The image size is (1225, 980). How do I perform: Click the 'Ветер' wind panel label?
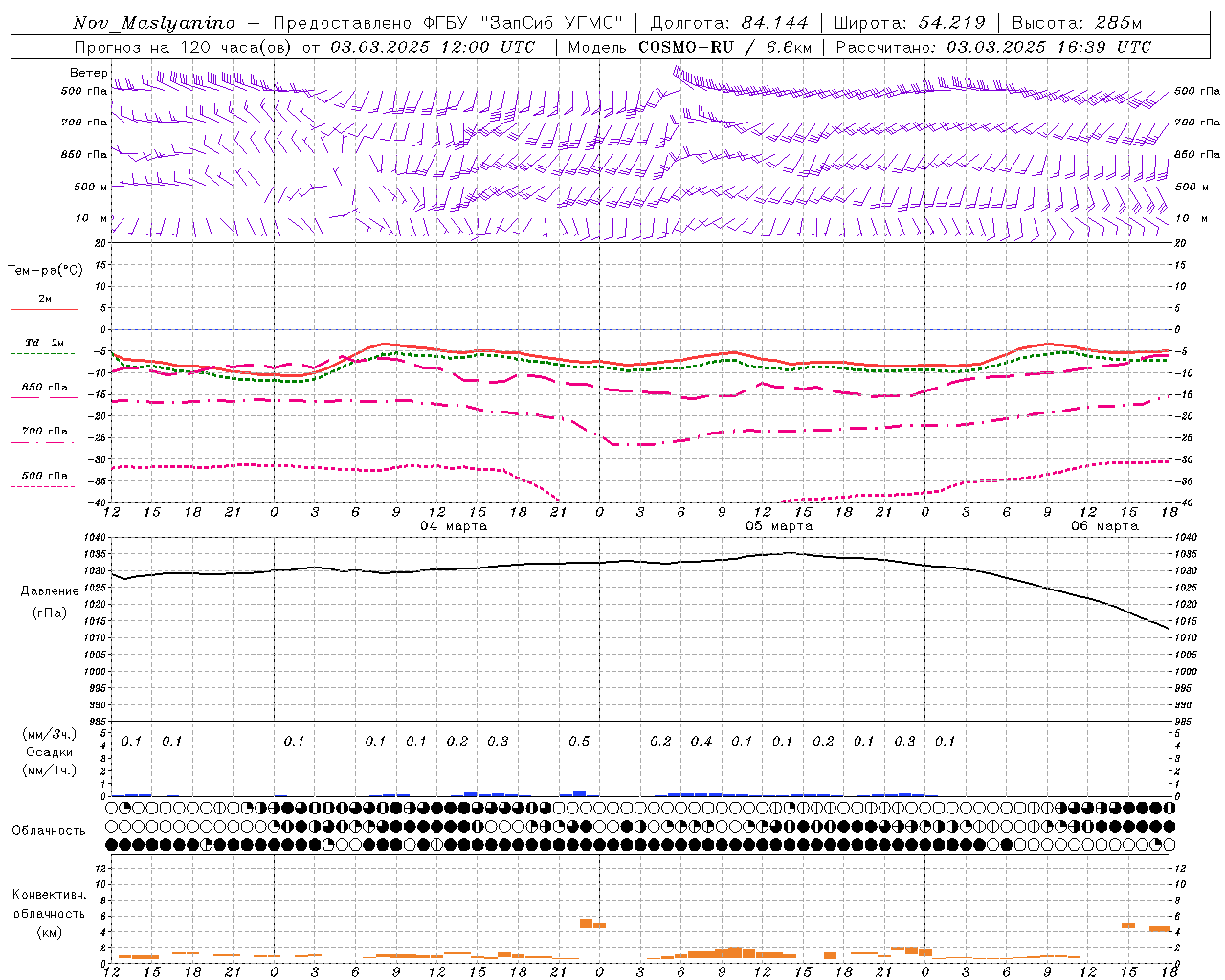click(x=88, y=73)
